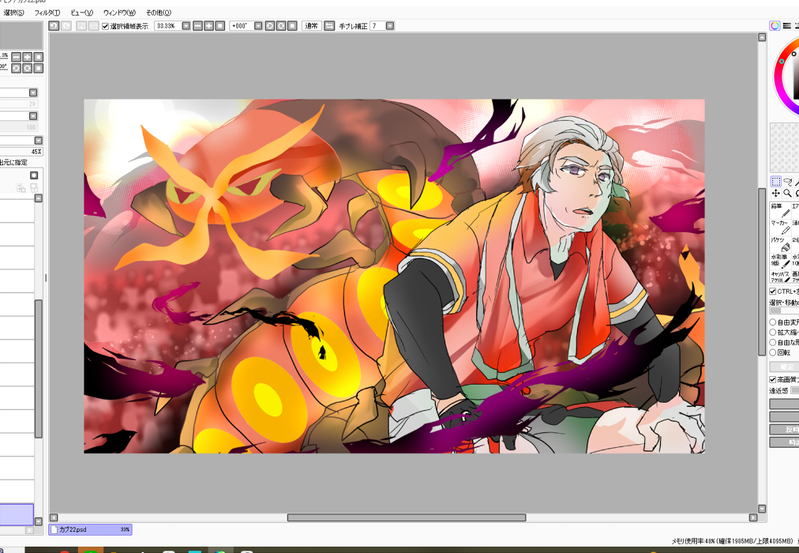799x553 pixels.
Task: Click layer list scroll-up arrow
Action: tap(38, 198)
